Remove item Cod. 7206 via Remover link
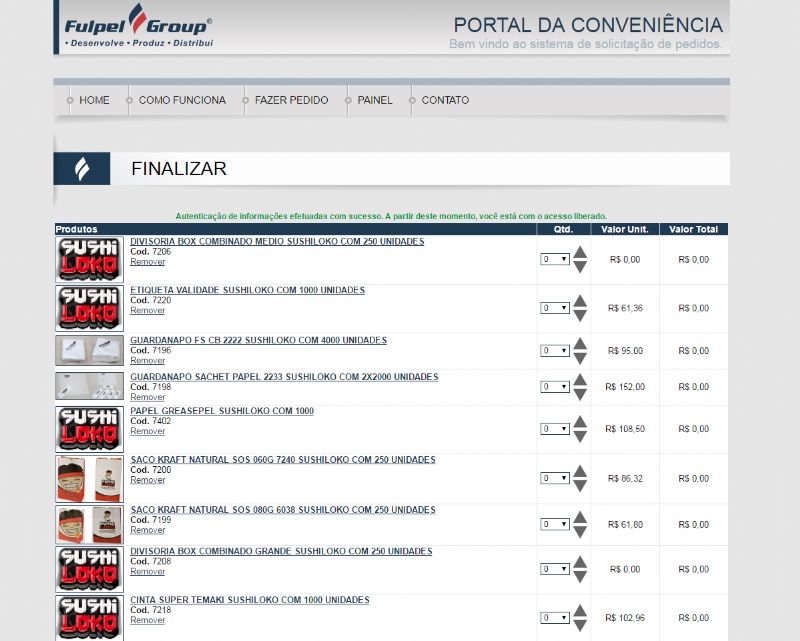Screen dimensions: 800x641 [147, 262]
